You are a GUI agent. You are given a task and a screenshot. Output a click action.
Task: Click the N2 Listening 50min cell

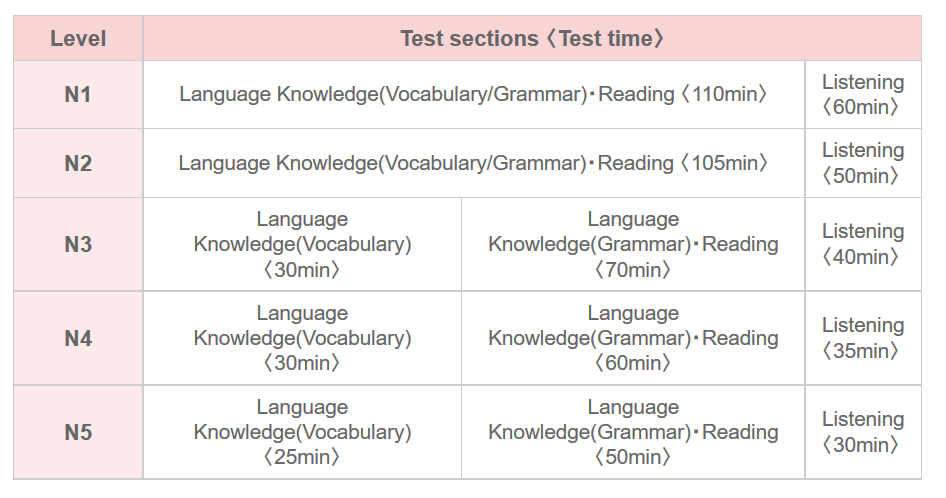coord(862,163)
